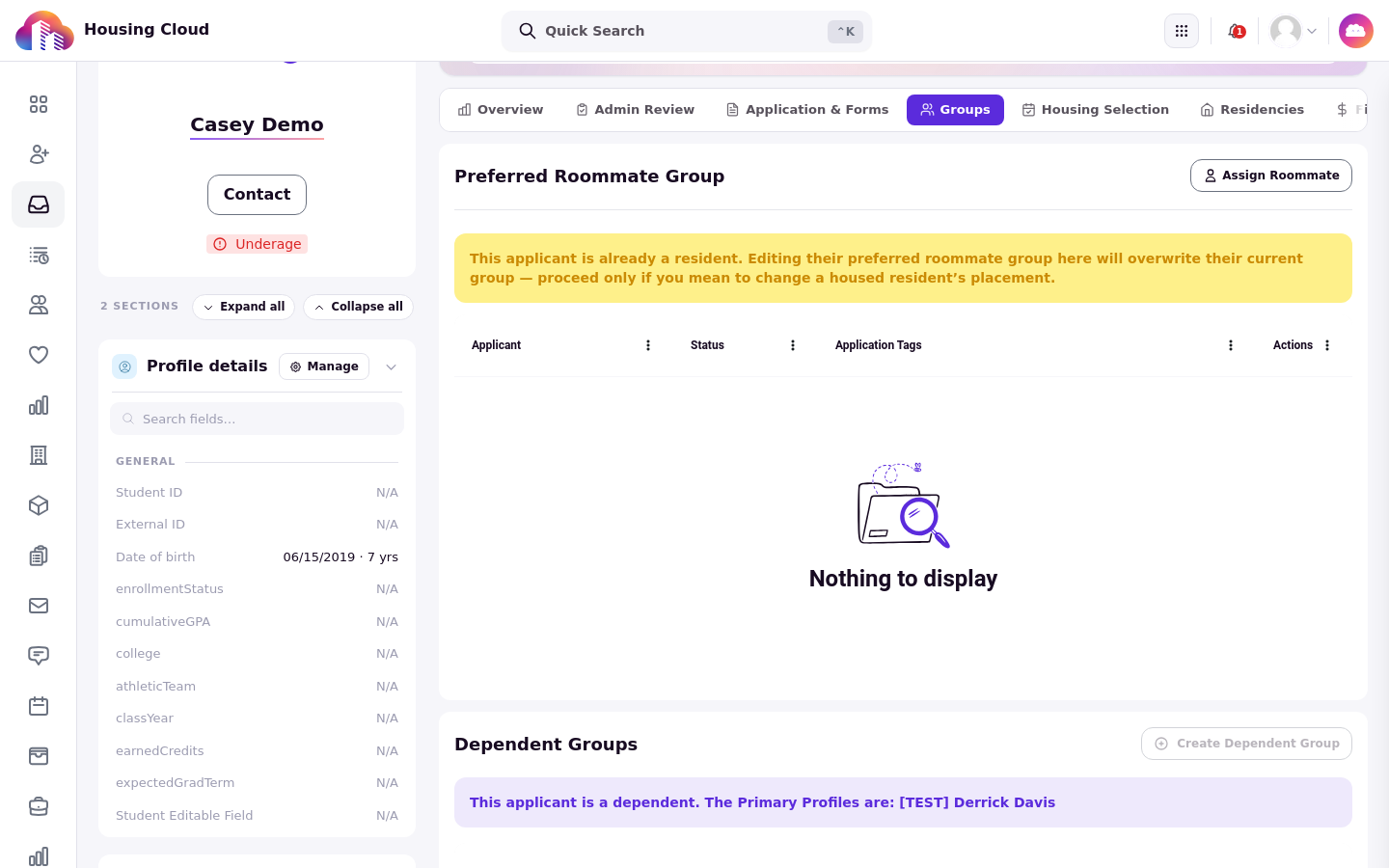Open Application Tags column options menu
Screen dimensions: 1389x868
pos(1231,345)
